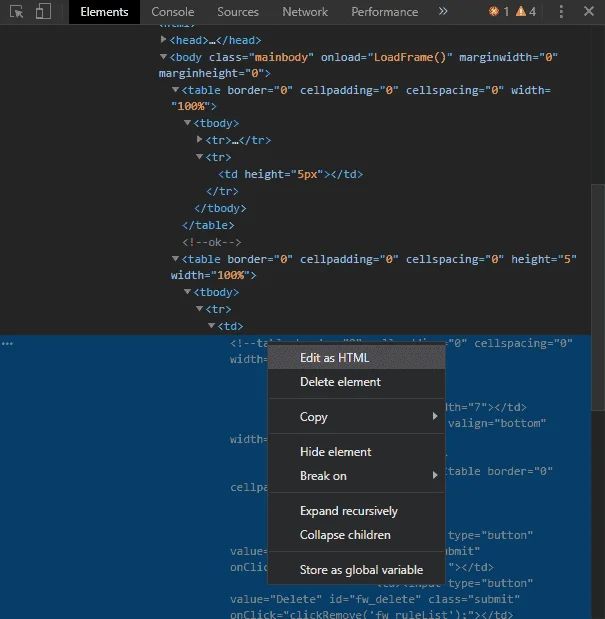This screenshot has height=619, width=605.
Task: Select the <!--ok--> comment node
Action: (x=212, y=242)
